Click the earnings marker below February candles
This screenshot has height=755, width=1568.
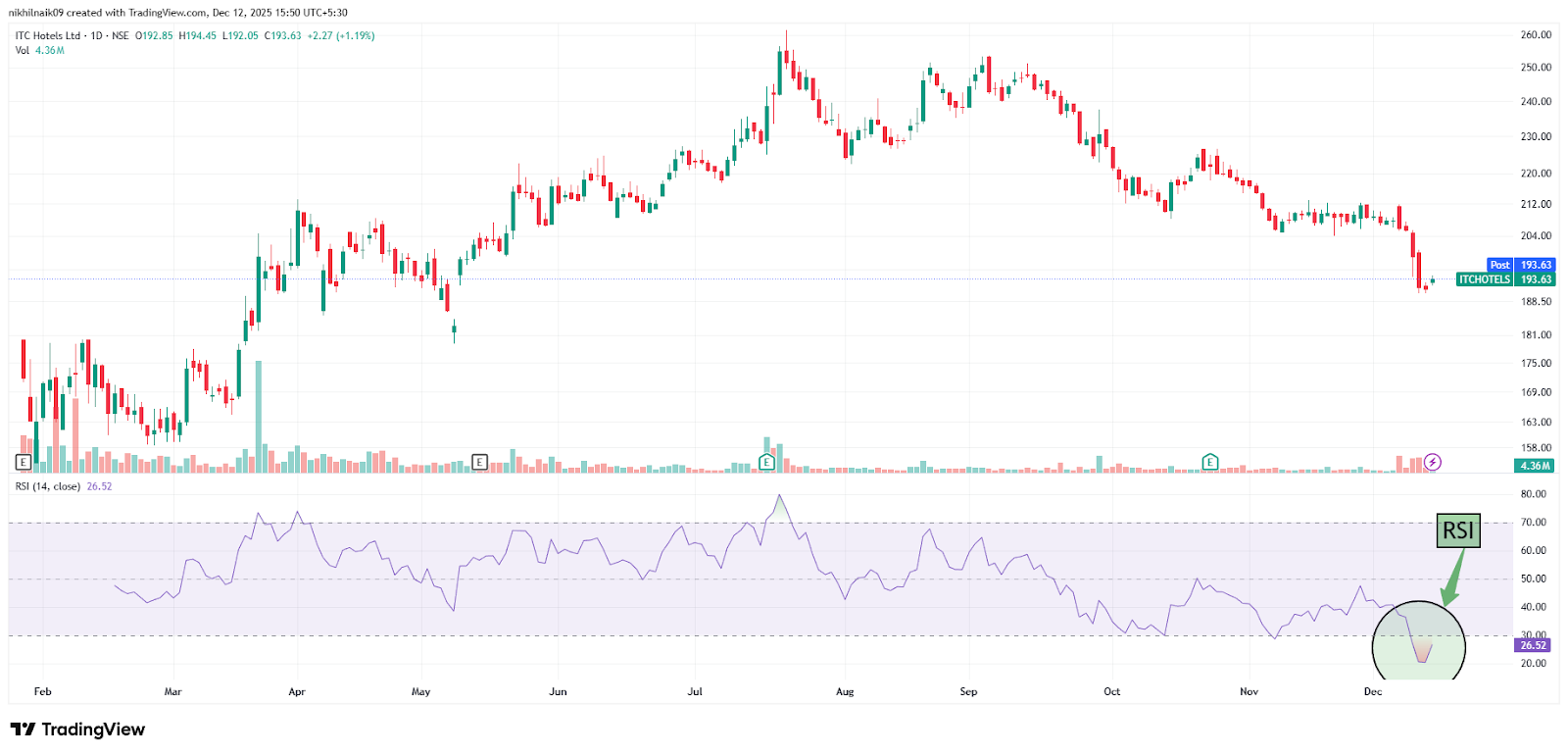(x=24, y=462)
